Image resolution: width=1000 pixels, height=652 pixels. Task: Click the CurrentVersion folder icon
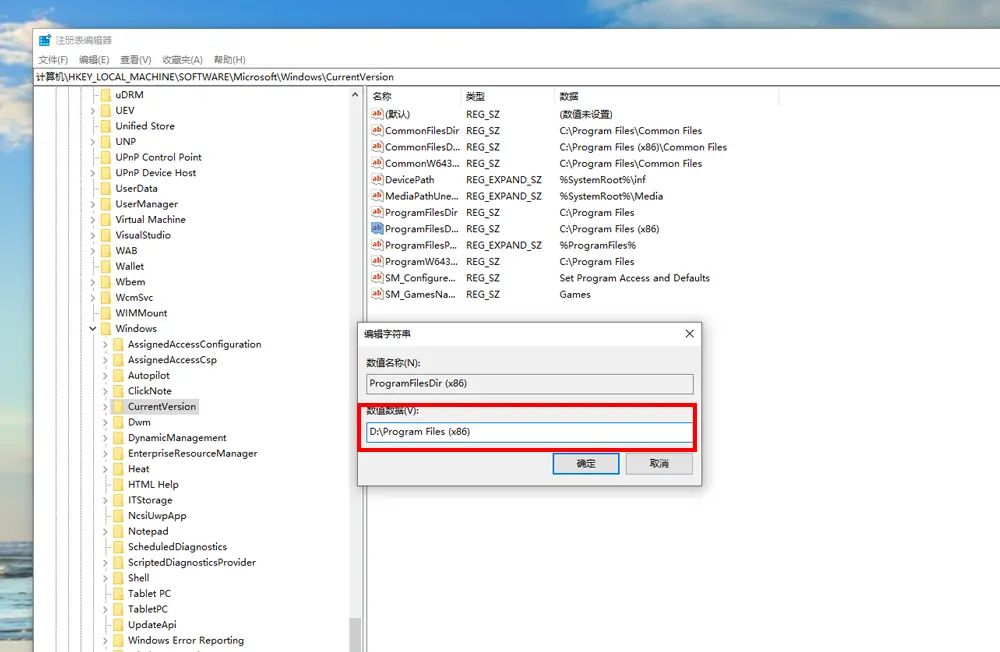[118, 406]
